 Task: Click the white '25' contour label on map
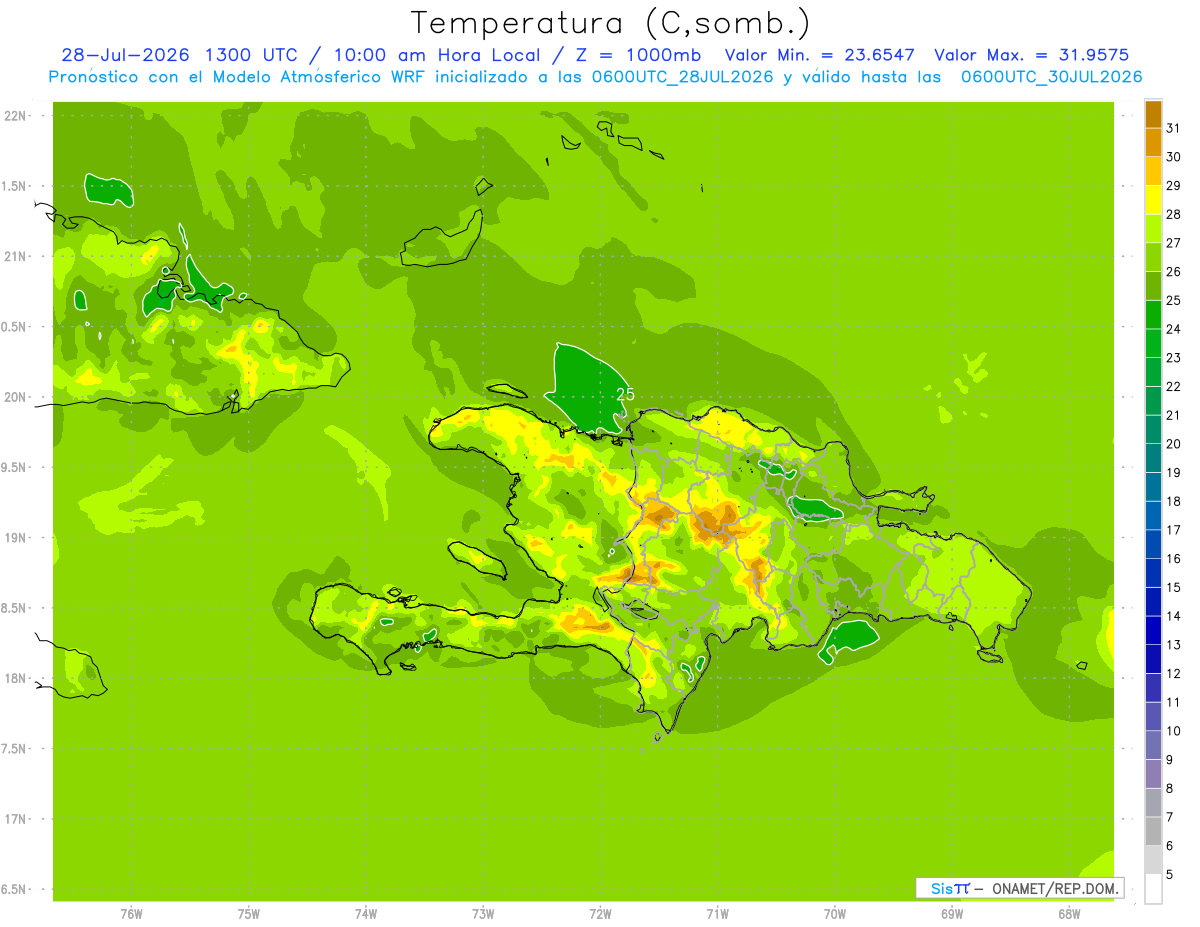click(626, 395)
